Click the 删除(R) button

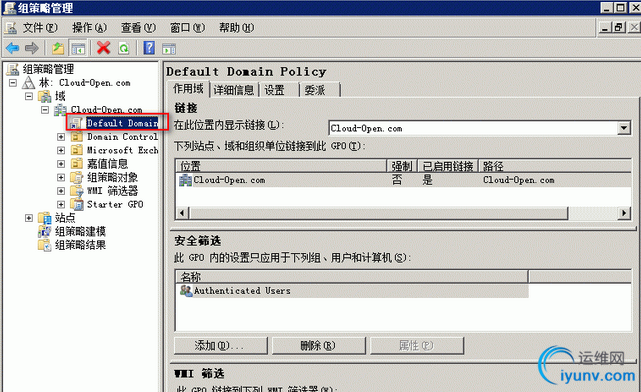coord(318,346)
